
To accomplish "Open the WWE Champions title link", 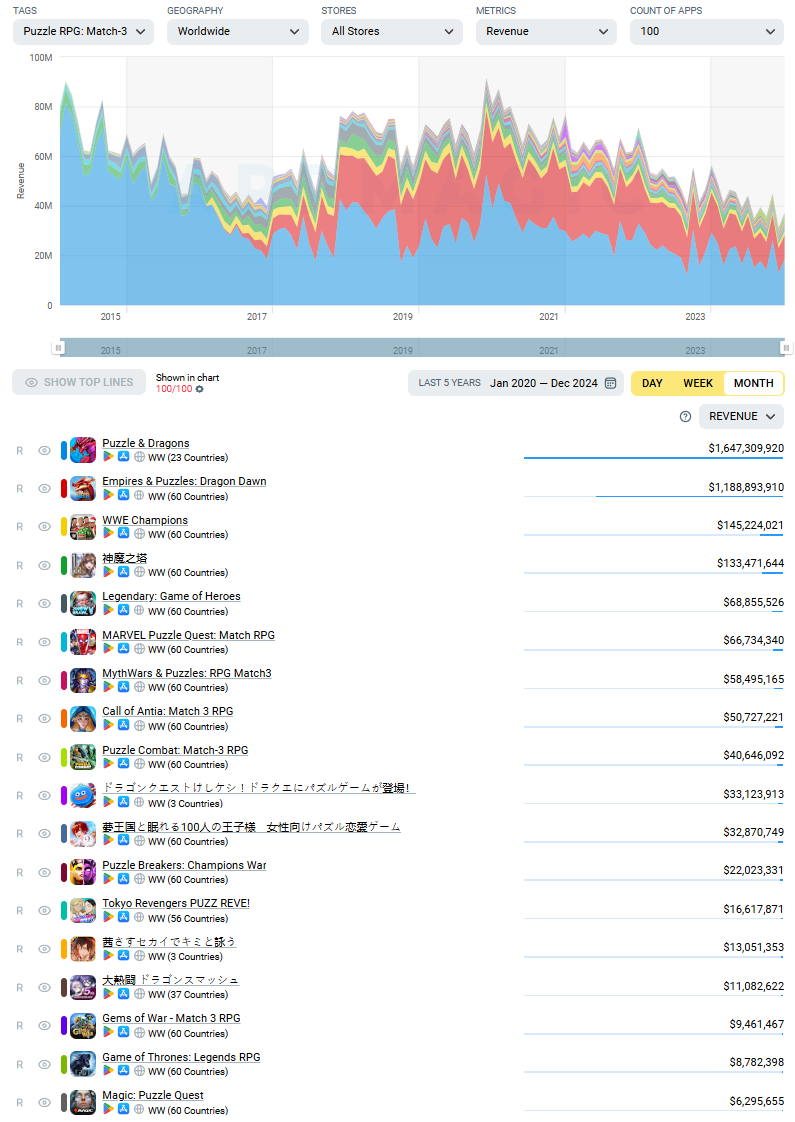I will (145, 520).
